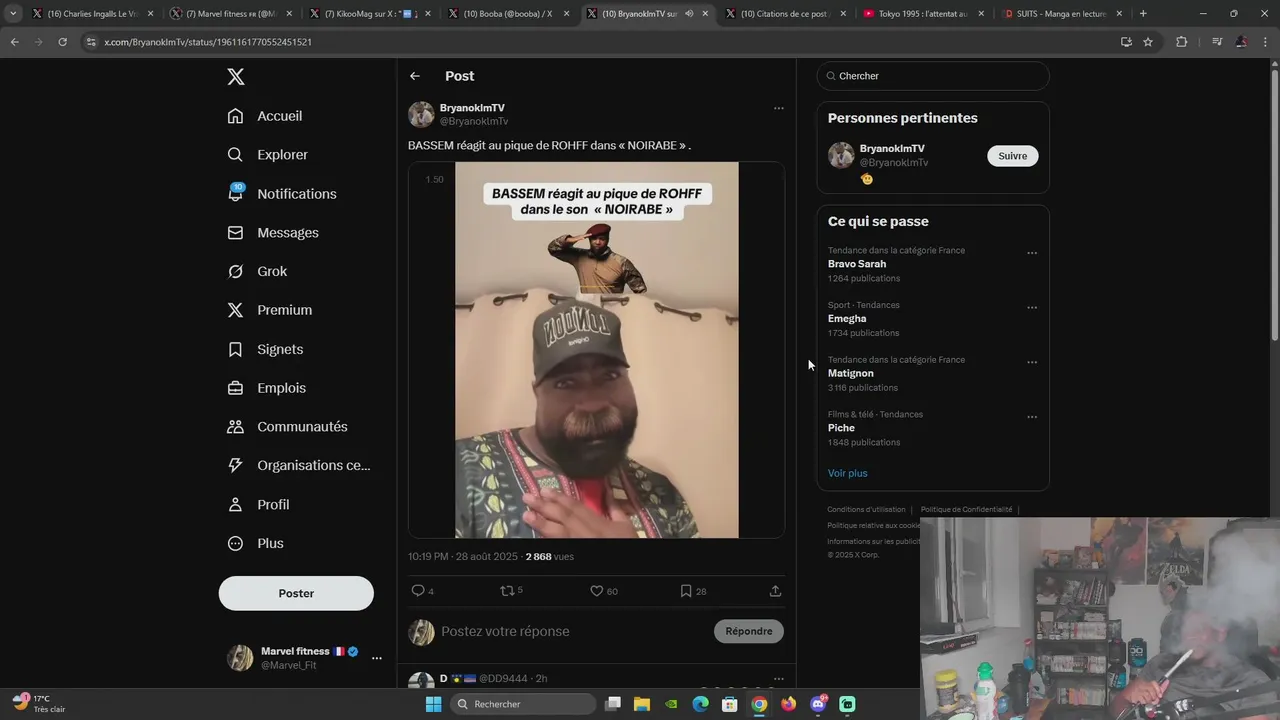Mute the BryanoklmTV tab audio icon
The width and height of the screenshot is (1280, 720).
[689, 14]
